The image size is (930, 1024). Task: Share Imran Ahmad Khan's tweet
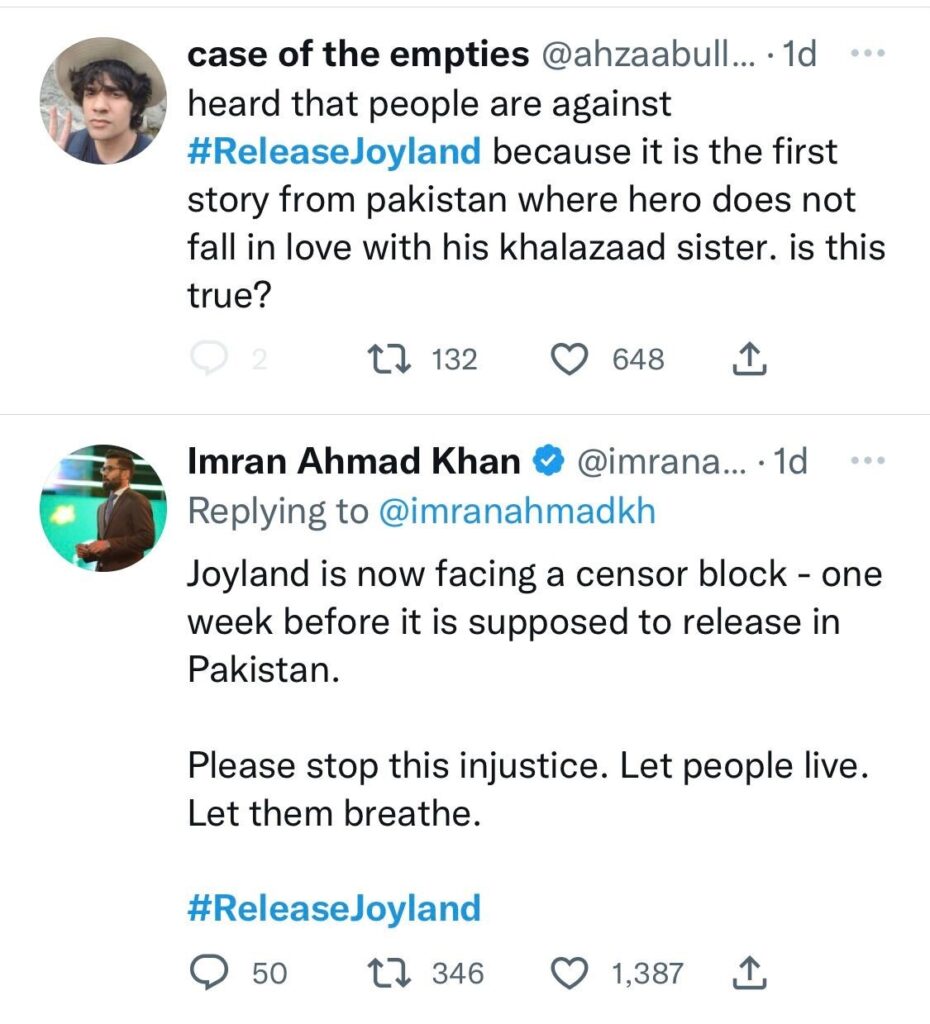[x=749, y=972]
